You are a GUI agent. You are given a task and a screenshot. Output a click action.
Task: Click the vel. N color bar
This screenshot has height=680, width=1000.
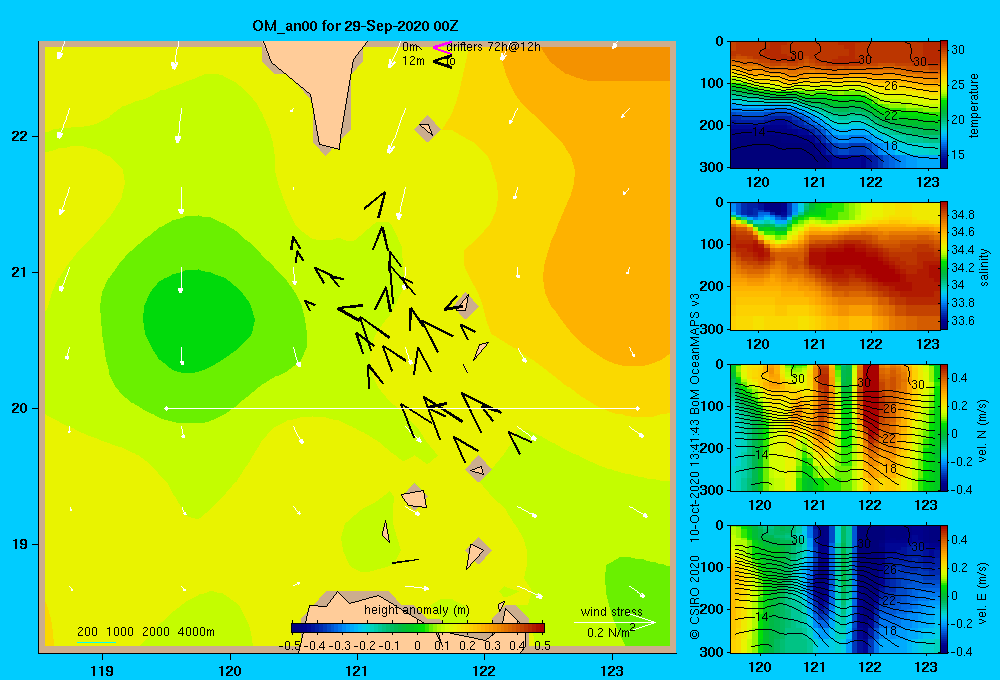tap(944, 427)
